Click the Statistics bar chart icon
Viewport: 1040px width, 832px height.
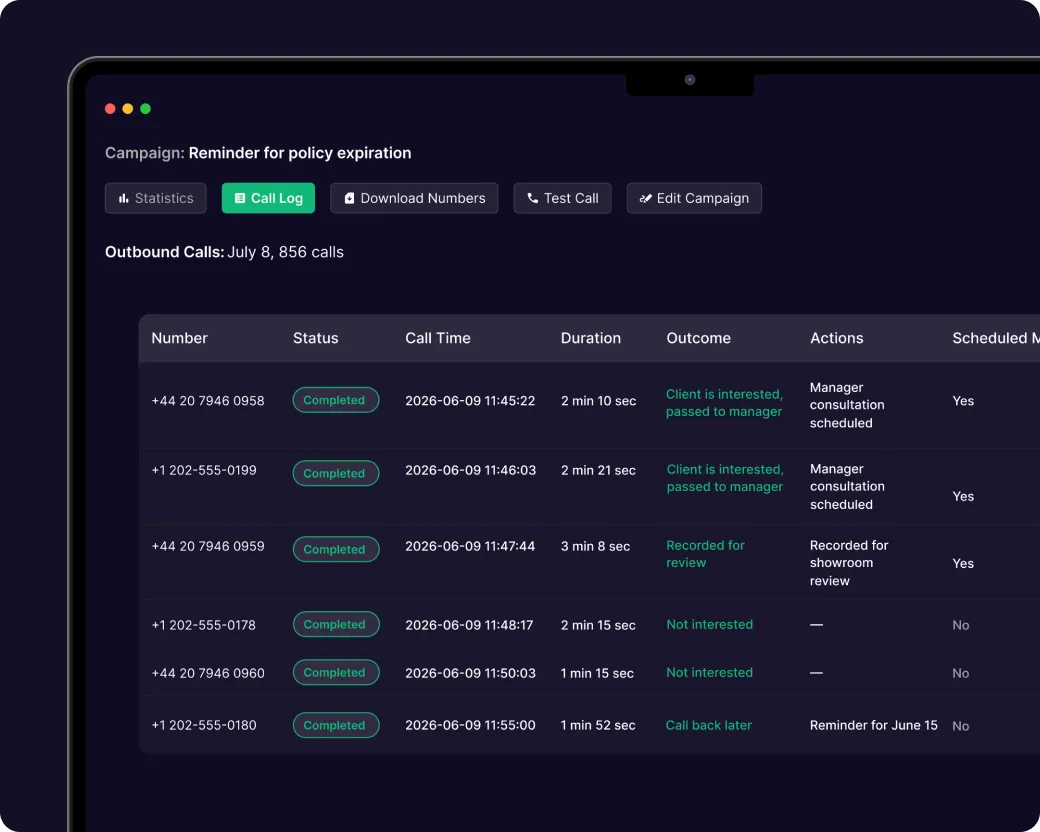tap(123, 198)
